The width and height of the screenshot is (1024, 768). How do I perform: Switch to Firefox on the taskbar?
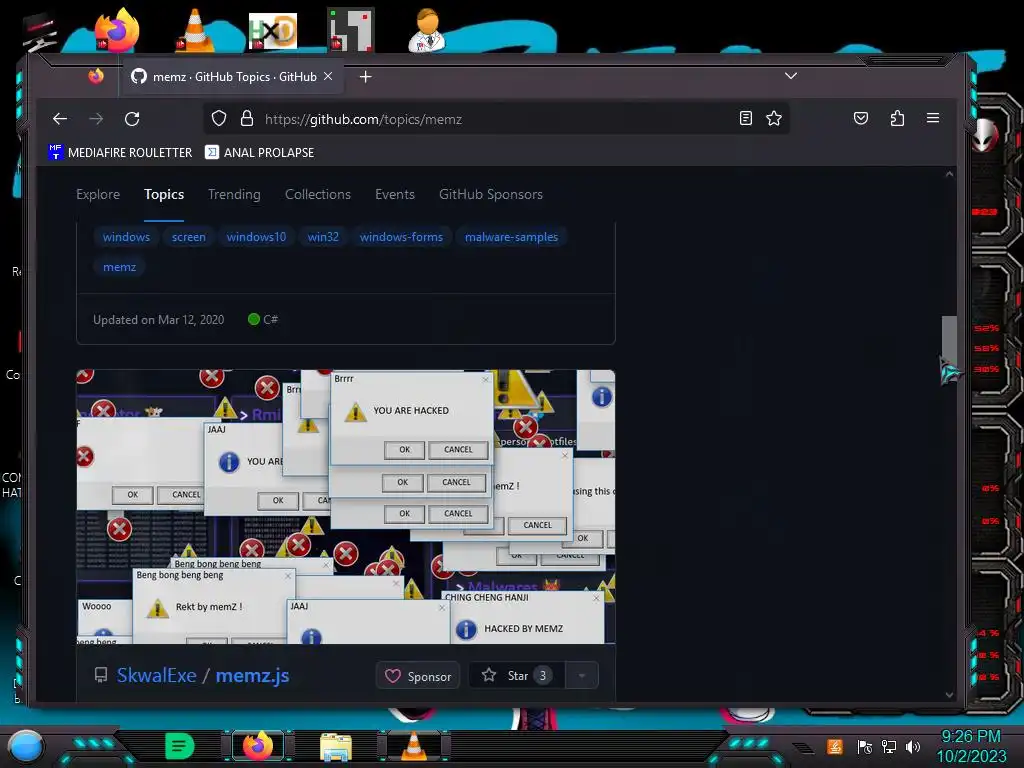tap(258, 746)
